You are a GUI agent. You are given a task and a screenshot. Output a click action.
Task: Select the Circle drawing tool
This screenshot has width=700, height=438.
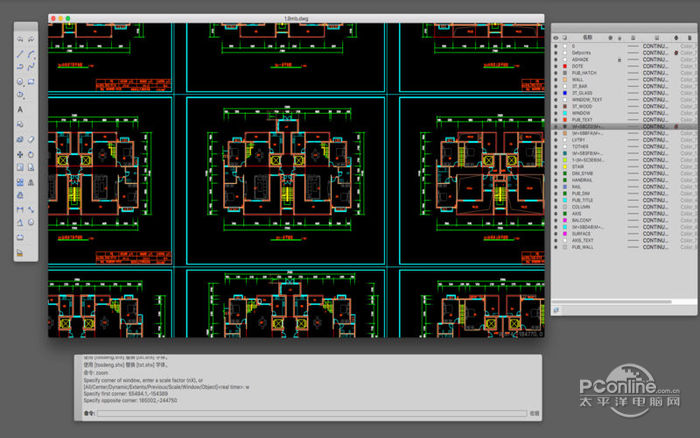click(20, 82)
